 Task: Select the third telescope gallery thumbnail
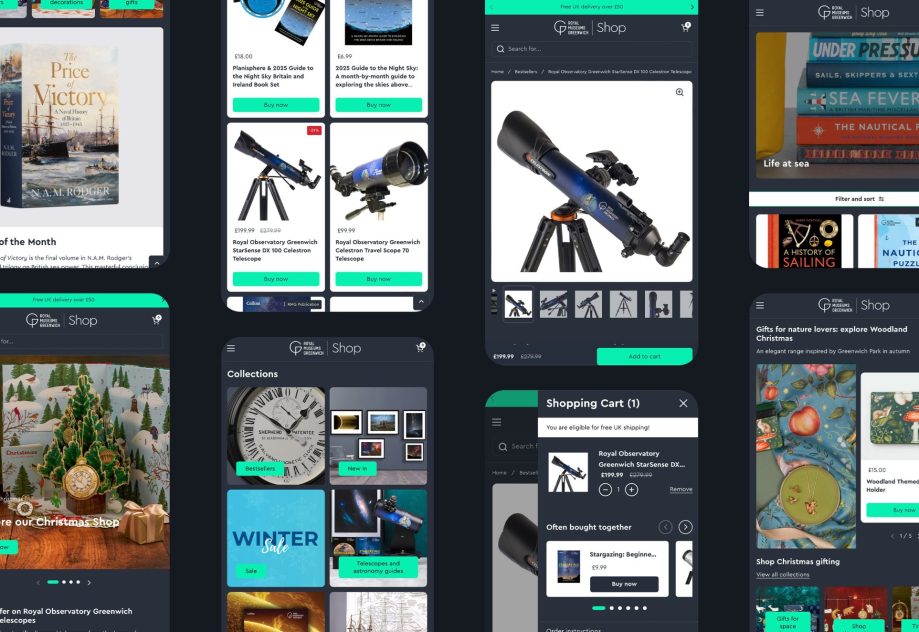pos(588,304)
